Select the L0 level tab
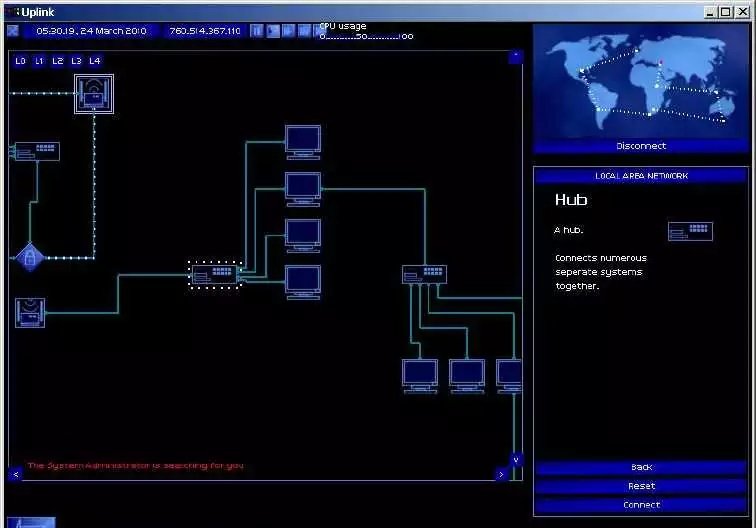Viewport: 756px width, 528px height. tap(21, 61)
